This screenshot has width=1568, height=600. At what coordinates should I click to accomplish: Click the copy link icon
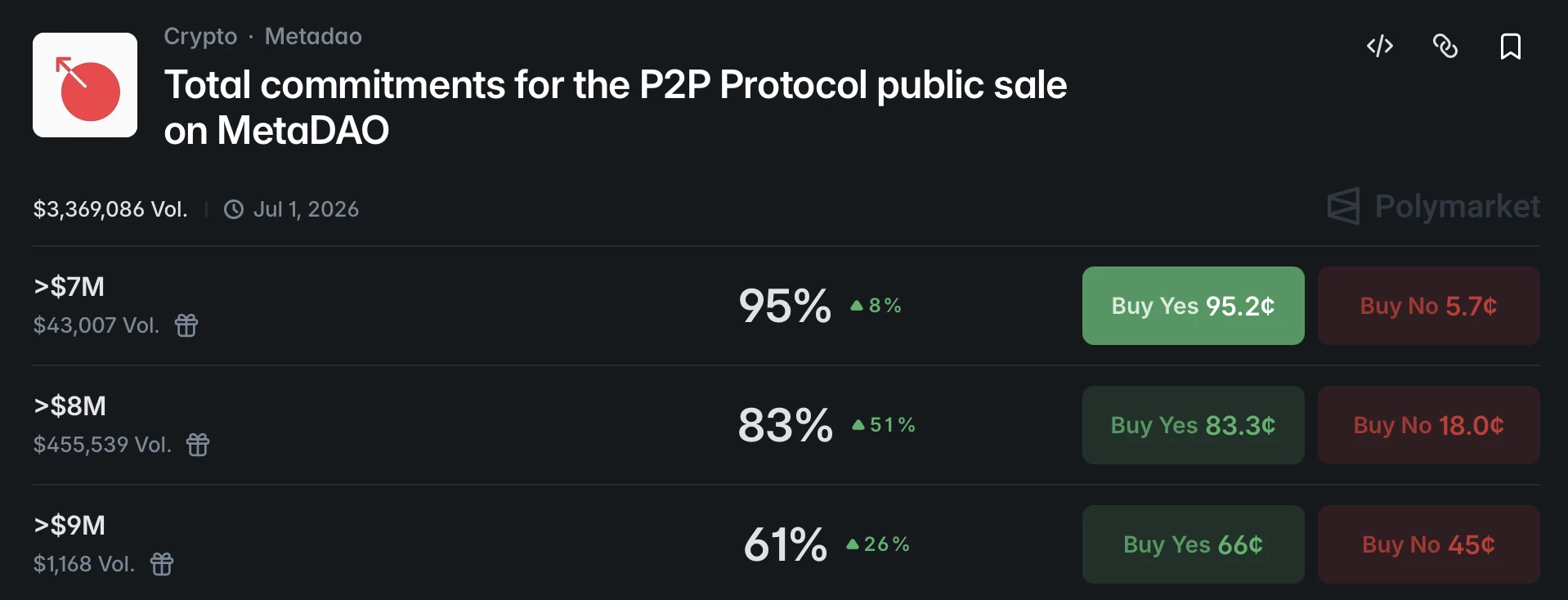coord(1445,47)
